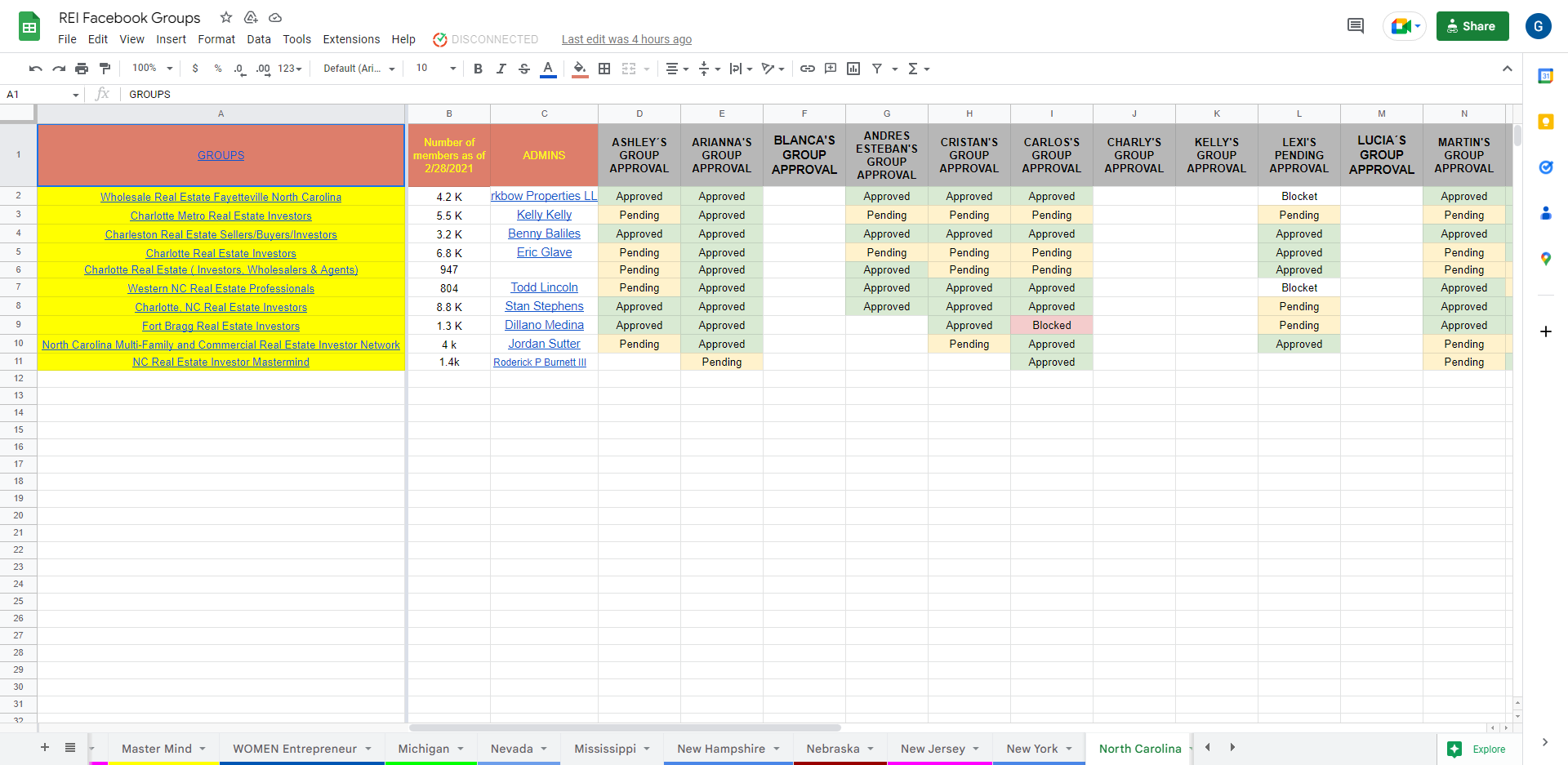1568x765 pixels.
Task: Increase decimal places
Action: pos(263,69)
